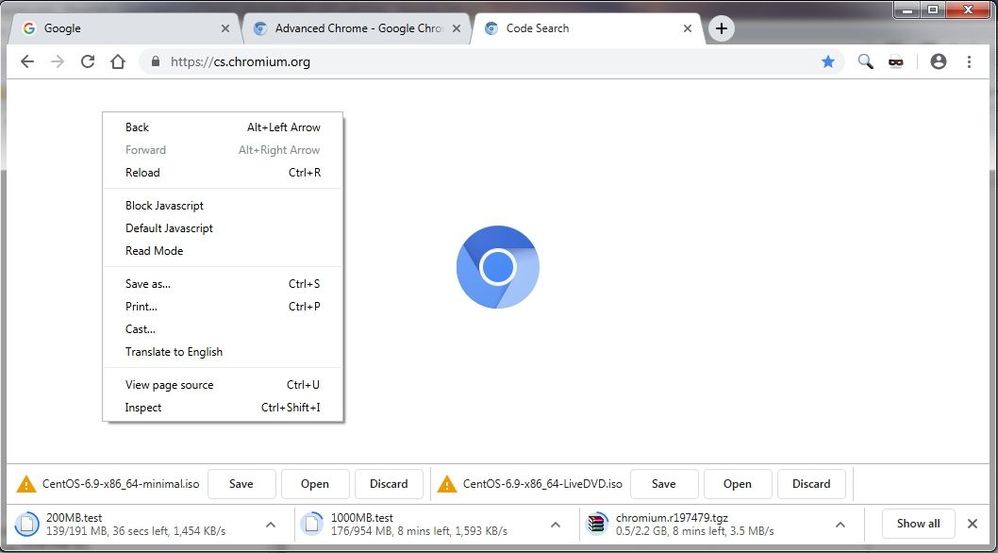This screenshot has width=998, height=553.
Task: Choose Reload in the context menu
Action: pyautogui.click(x=223, y=172)
